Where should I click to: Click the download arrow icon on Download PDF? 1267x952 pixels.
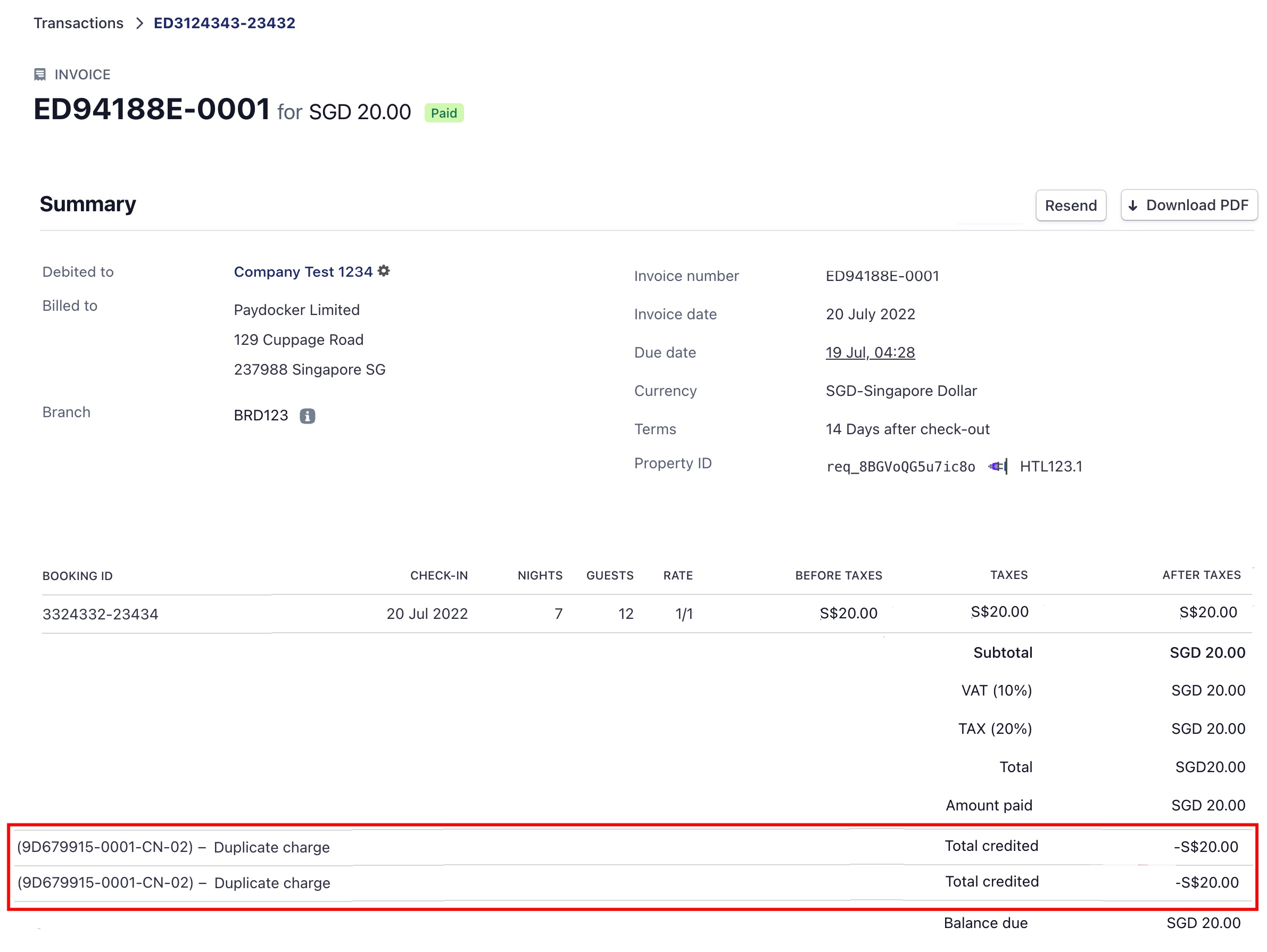[1132, 205]
